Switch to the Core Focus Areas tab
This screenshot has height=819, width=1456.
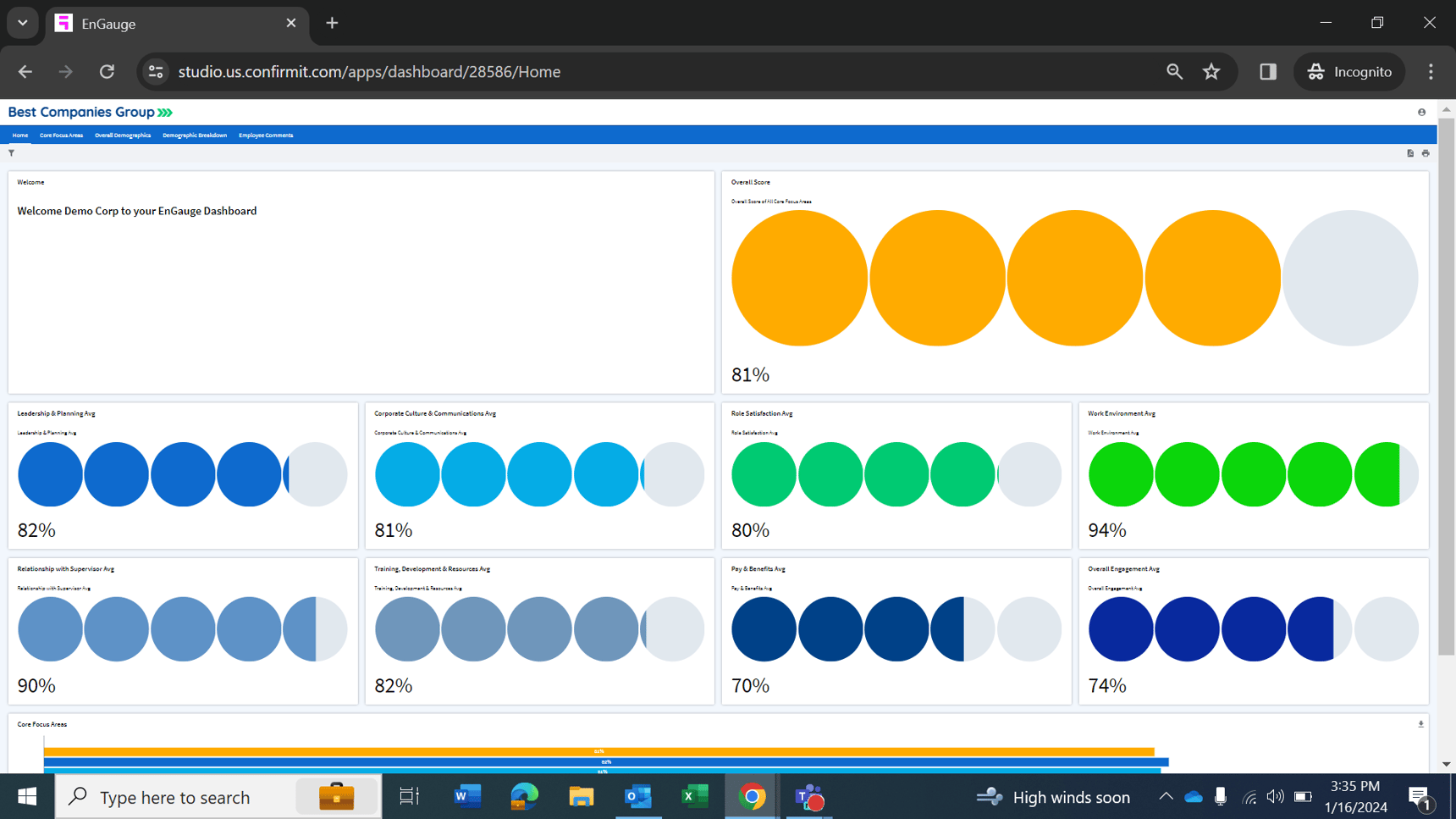click(x=60, y=135)
